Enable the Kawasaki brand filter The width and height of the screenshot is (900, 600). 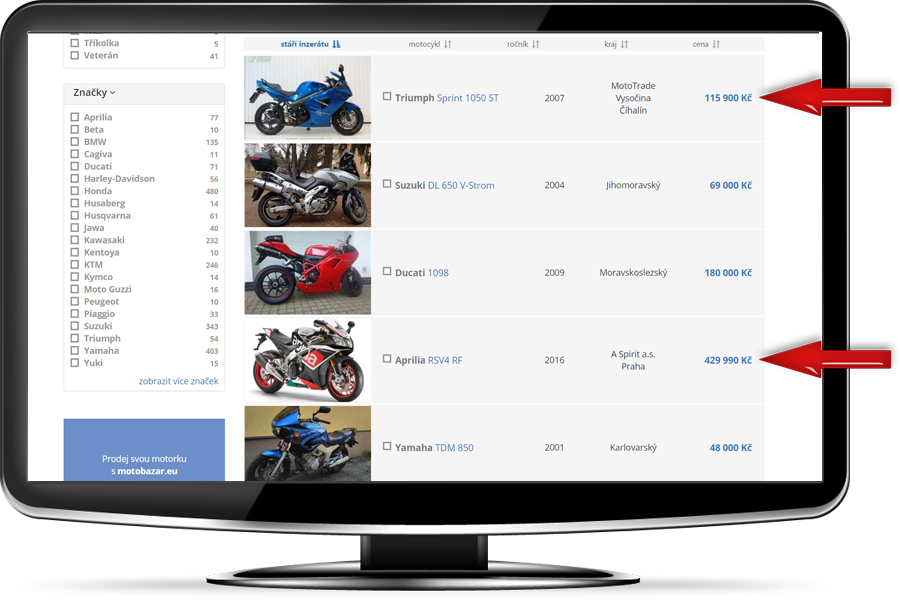75,240
